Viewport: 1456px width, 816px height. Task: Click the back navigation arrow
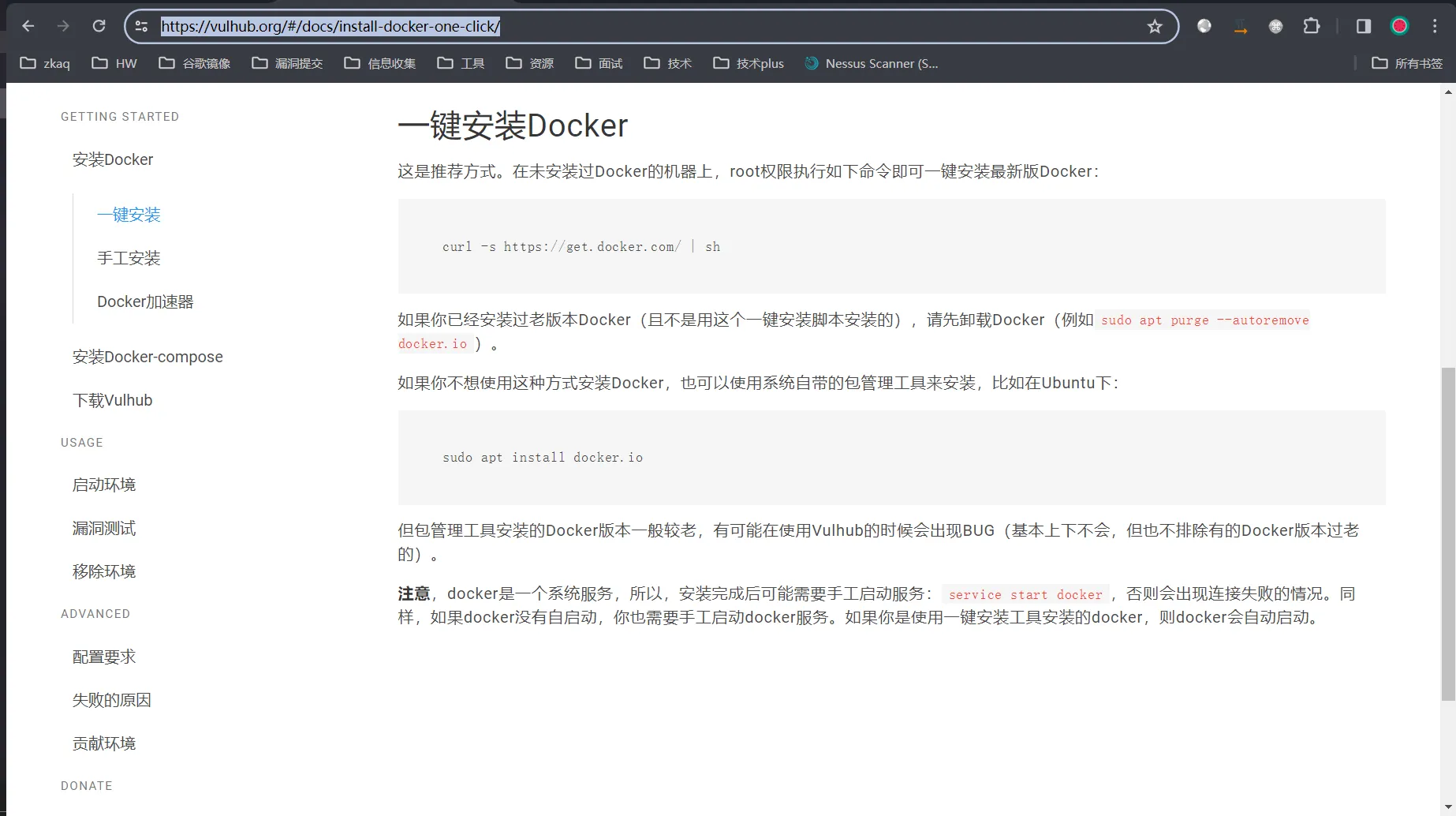pos(28,25)
